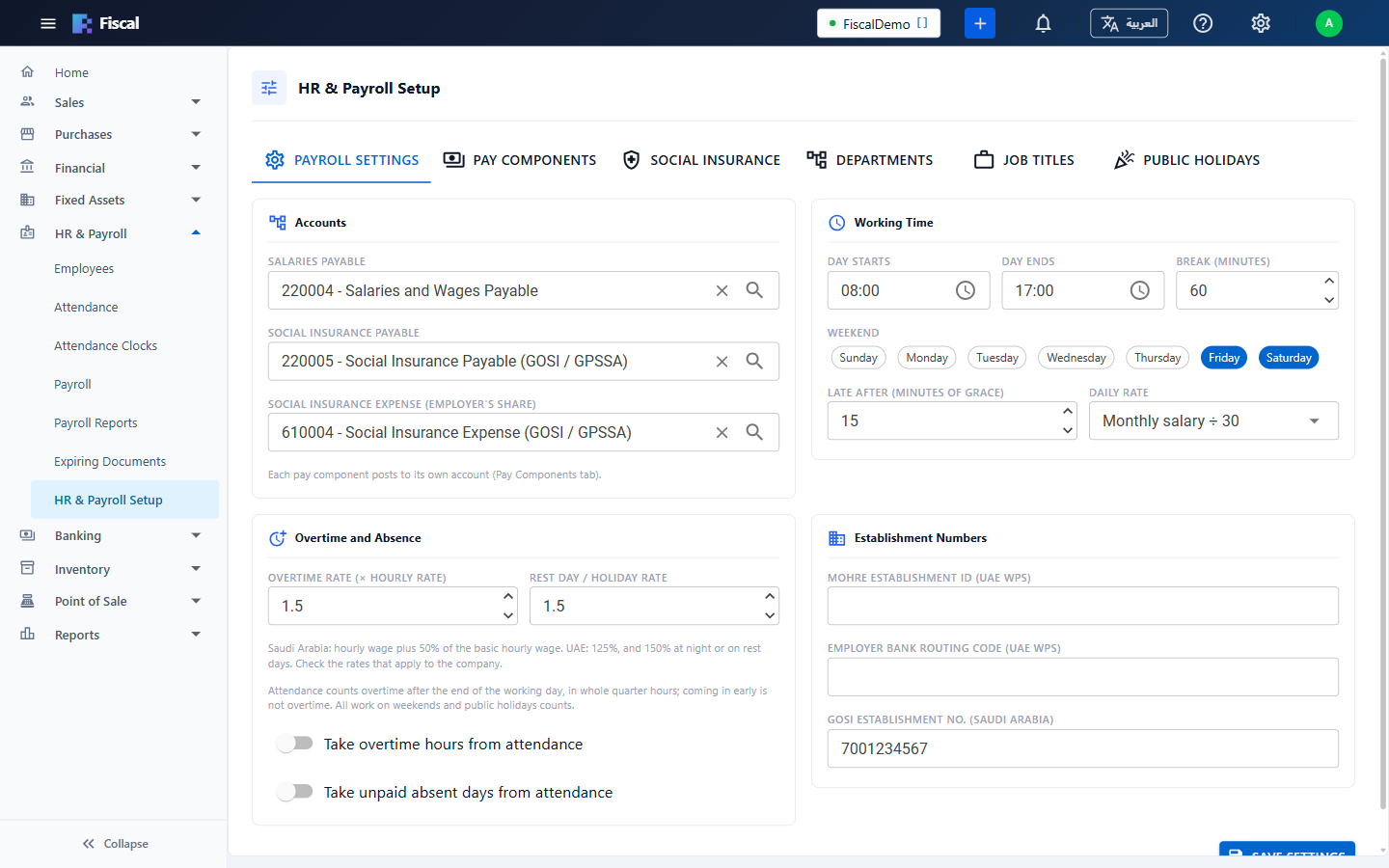Image resolution: width=1389 pixels, height=868 pixels.
Task: Toggle Friday weekend chip off
Action: click(1224, 358)
